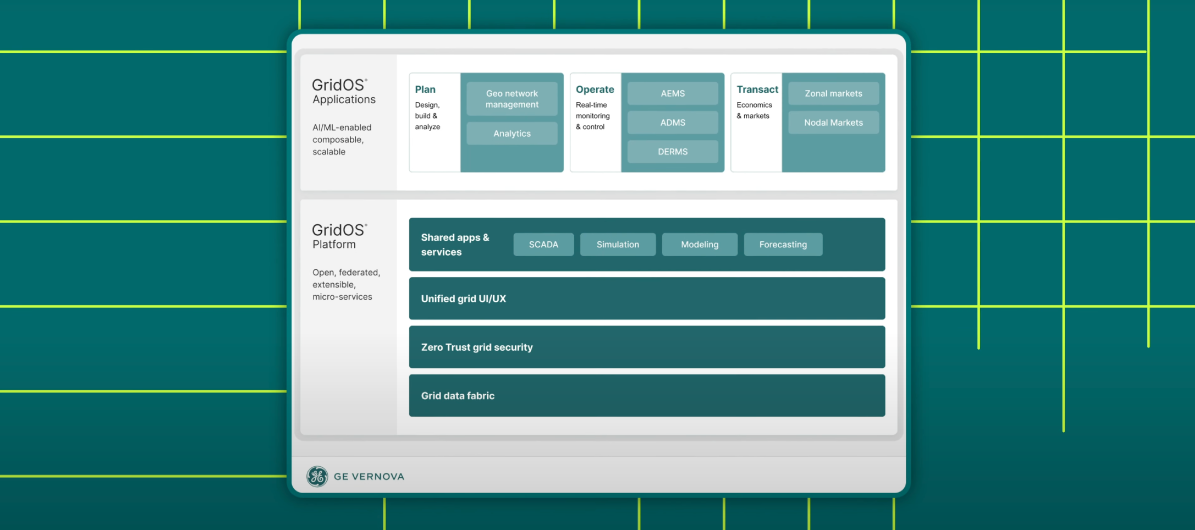Select the Zero Trust grid security layer
Viewport: 1195px width, 530px height.
647,347
